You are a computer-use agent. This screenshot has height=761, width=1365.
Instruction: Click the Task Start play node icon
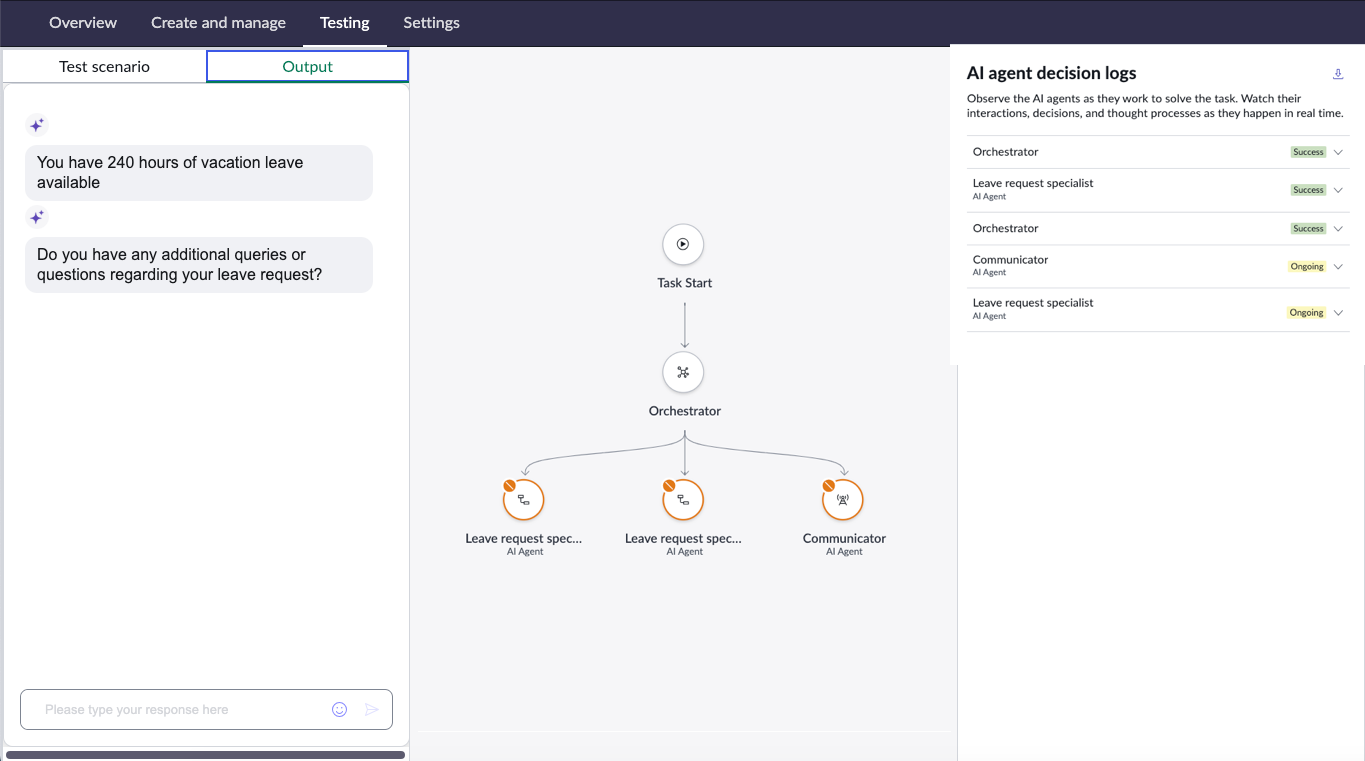coord(683,244)
